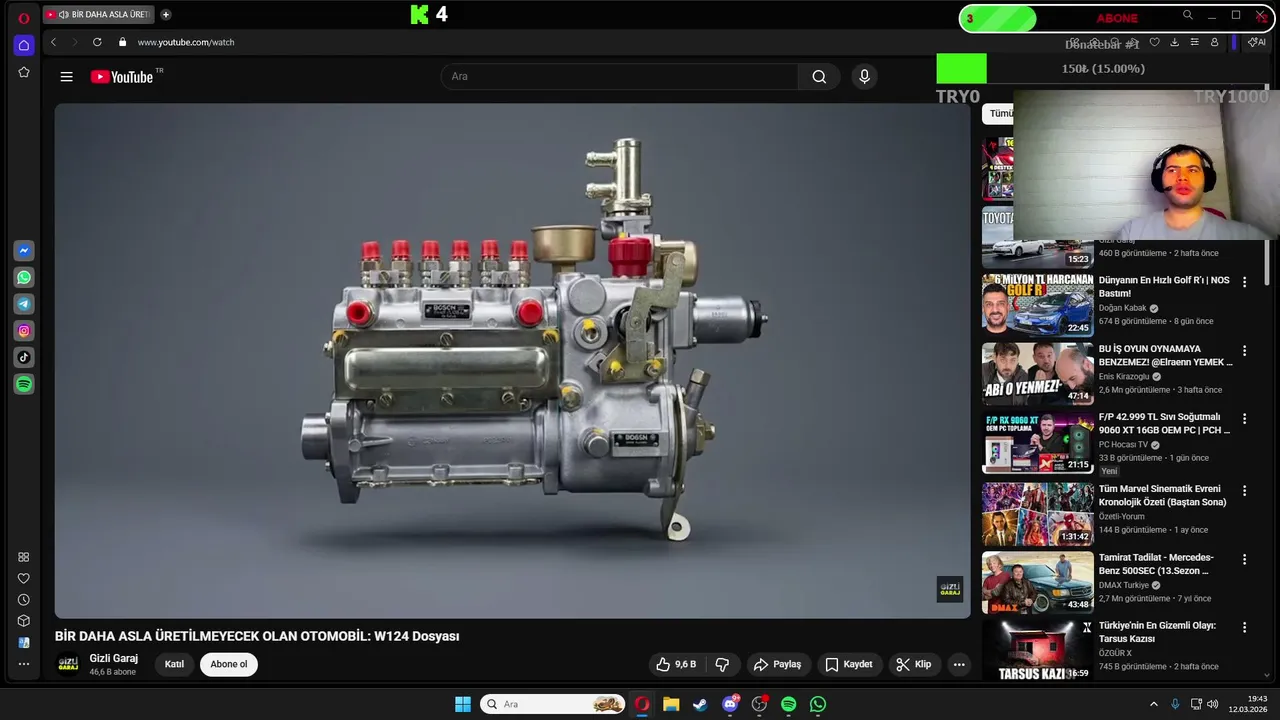Open the YouTube hamburger guide menu
The height and width of the screenshot is (720, 1280).
(x=66, y=77)
